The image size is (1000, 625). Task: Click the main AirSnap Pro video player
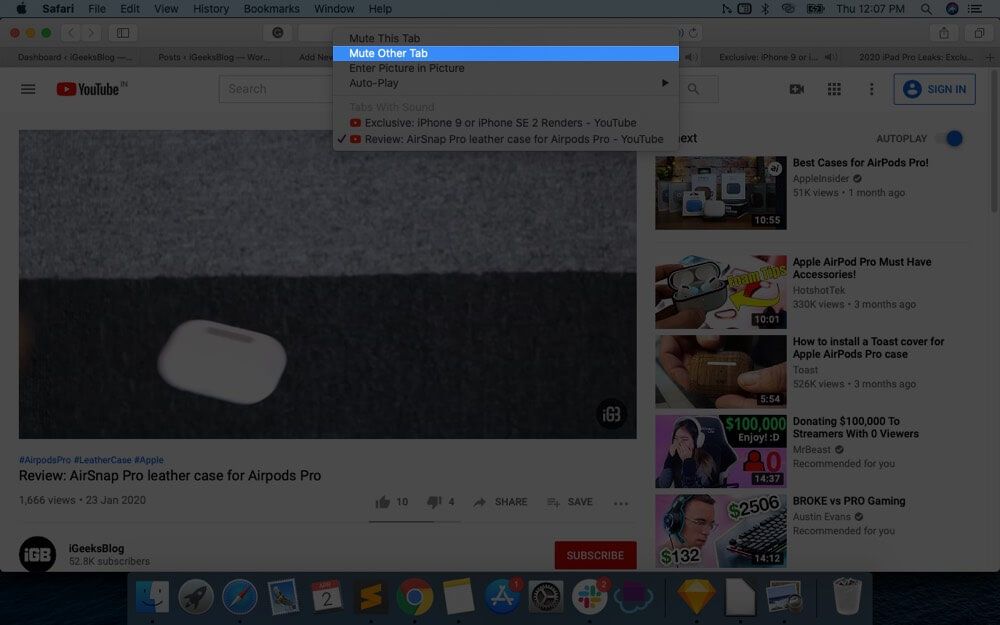pyautogui.click(x=328, y=284)
